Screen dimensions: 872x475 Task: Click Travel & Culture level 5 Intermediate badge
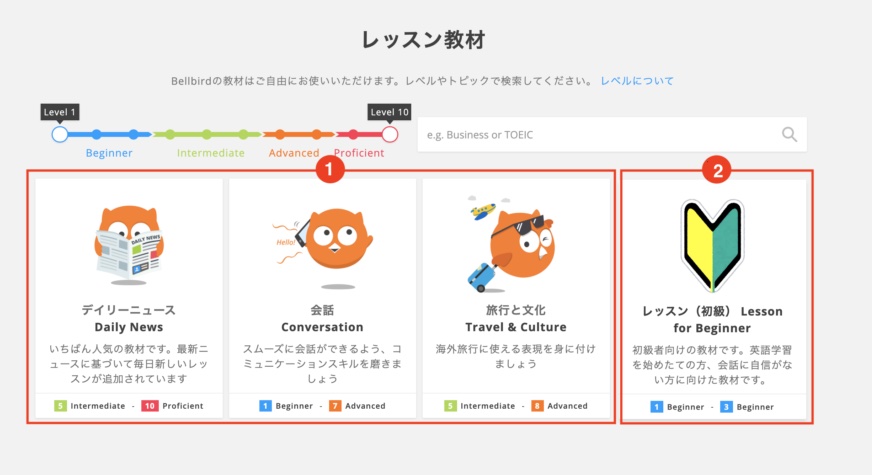pos(482,406)
